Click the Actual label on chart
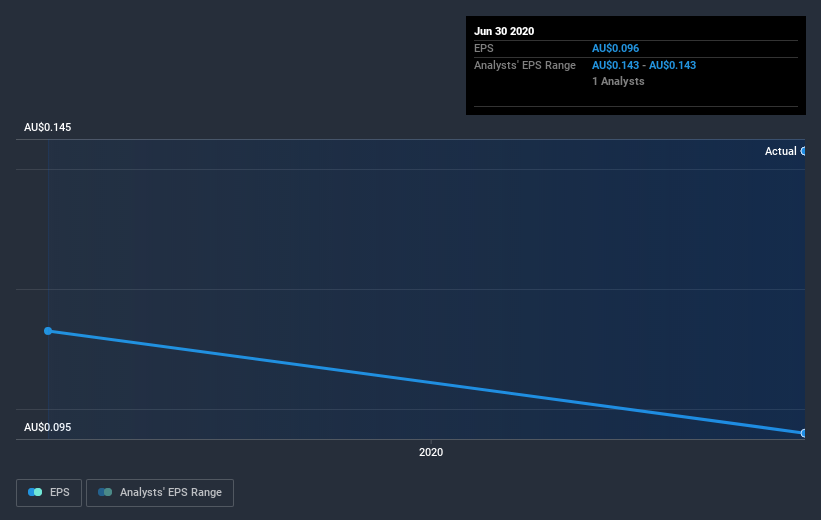Viewport: 821px width, 520px height. 780,151
